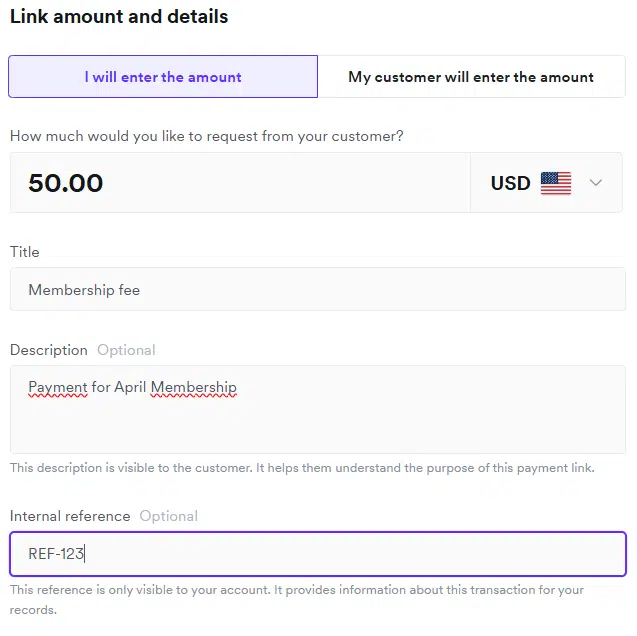Screen dimensions: 637x636
Task: Click "Optional" beside Internal reference label
Action: click(x=168, y=516)
